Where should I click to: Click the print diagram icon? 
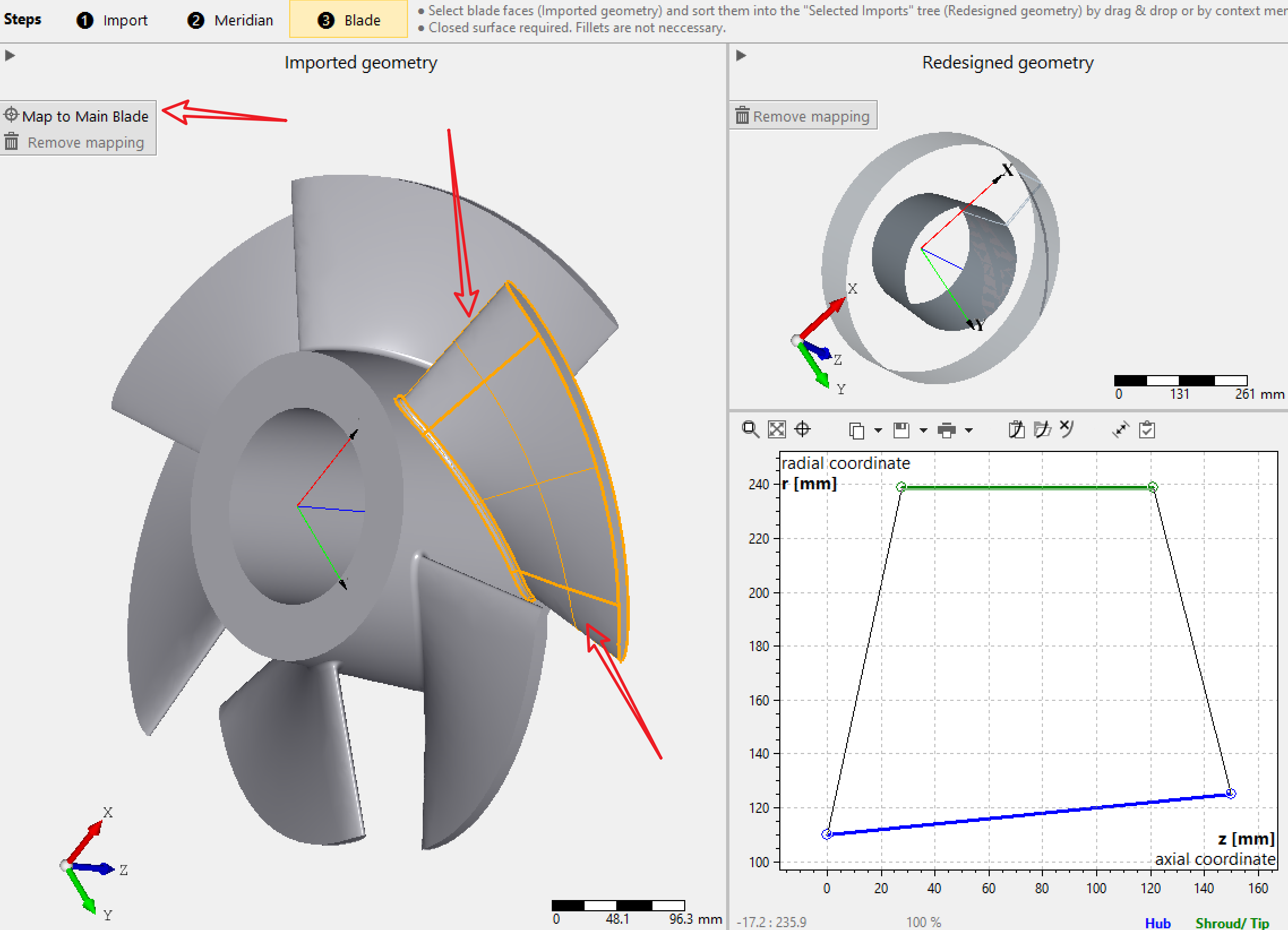(946, 430)
